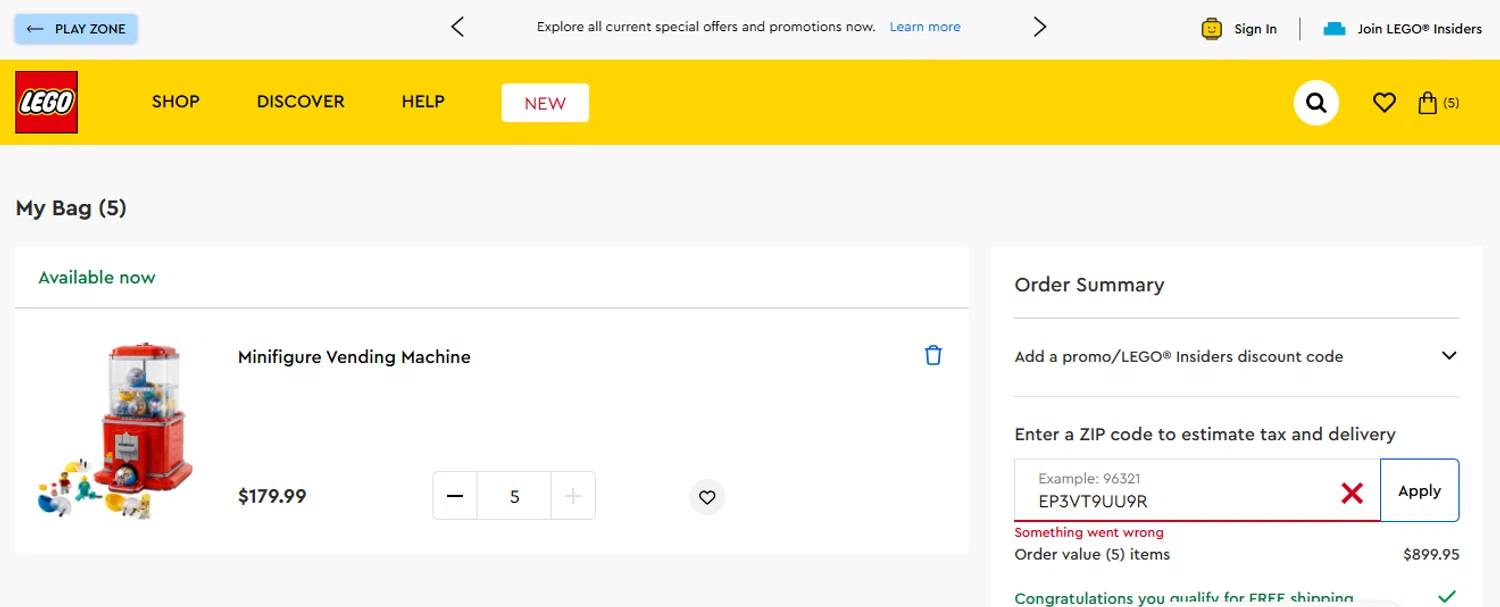Click the NEW menu button

click(545, 103)
